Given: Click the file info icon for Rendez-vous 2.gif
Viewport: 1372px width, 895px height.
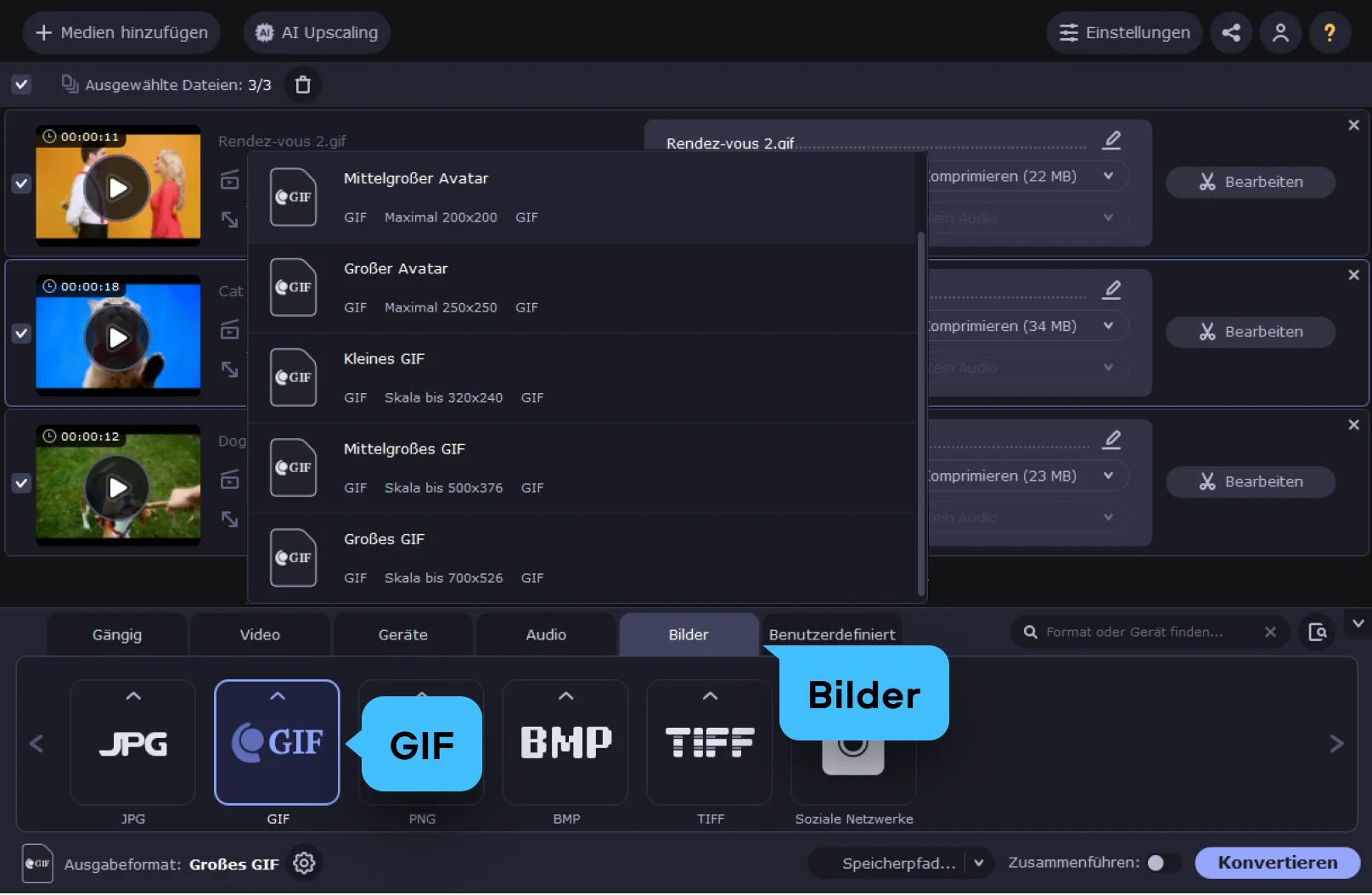Looking at the screenshot, I should click(x=230, y=181).
